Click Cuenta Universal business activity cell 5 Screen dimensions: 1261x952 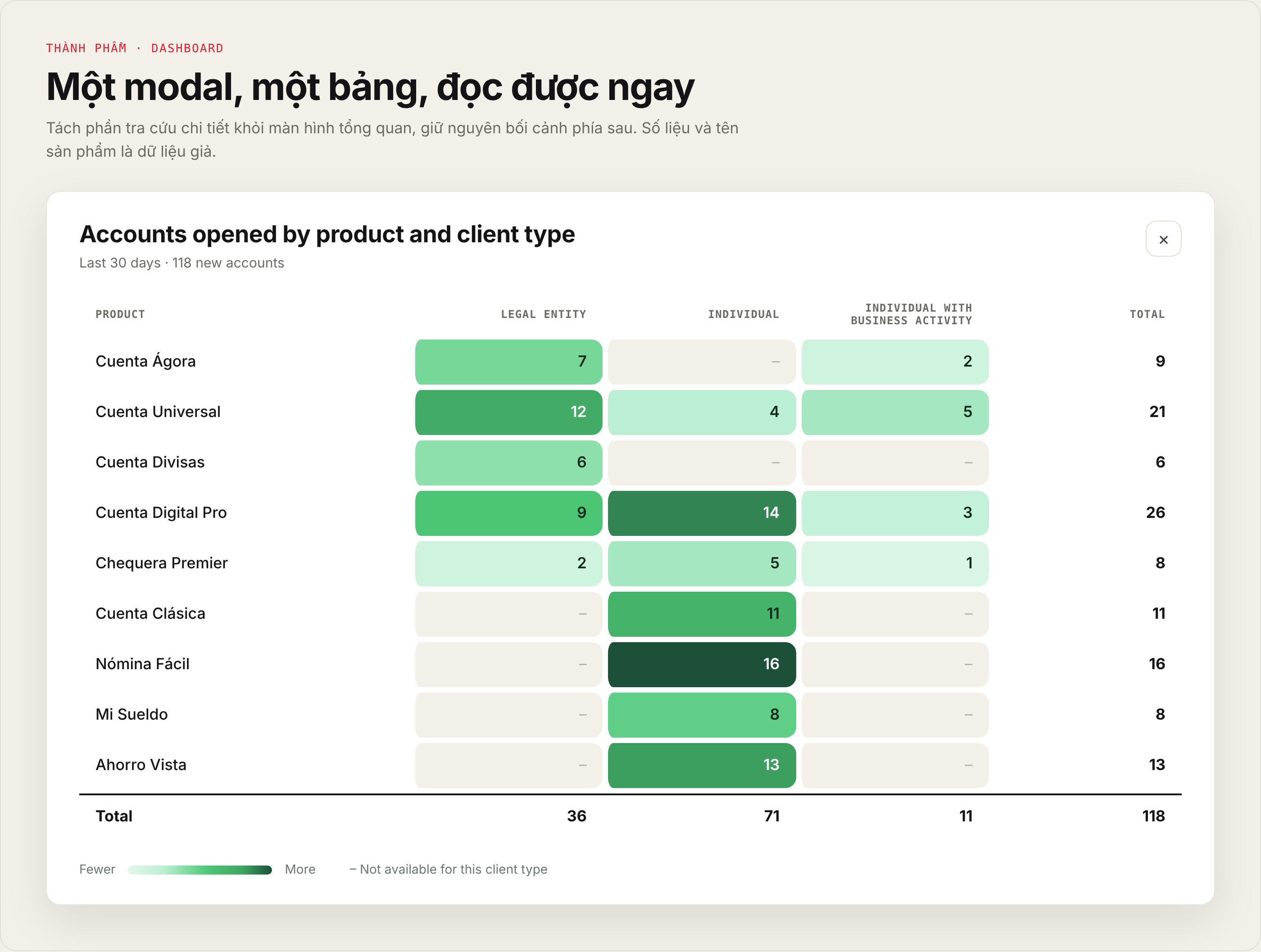coord(895,412)
